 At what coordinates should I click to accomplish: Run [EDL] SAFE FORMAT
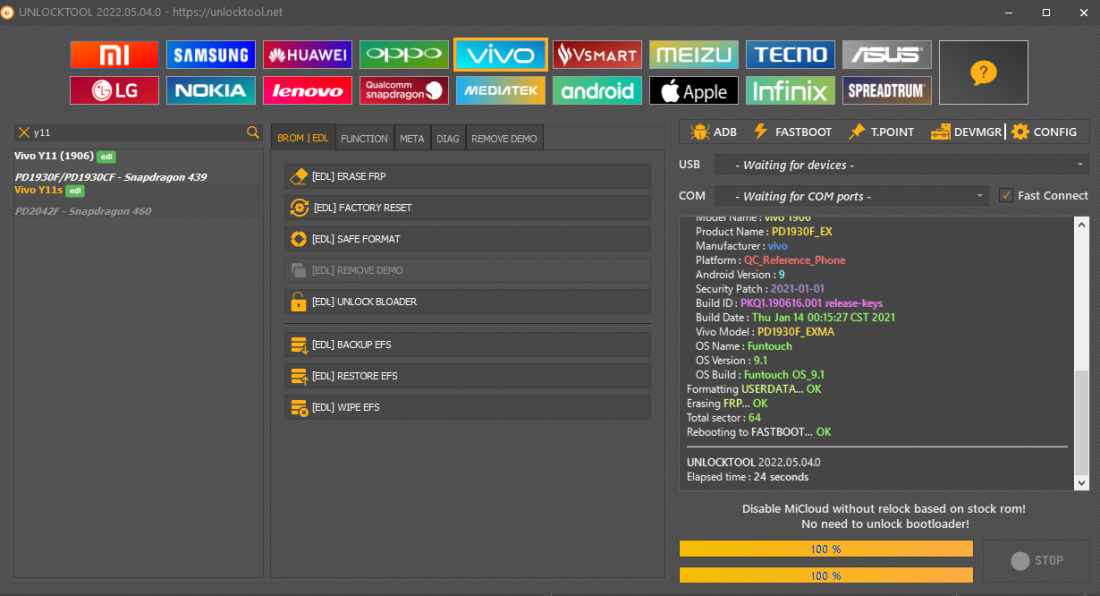pyautogui.click(x=467, y=239)
